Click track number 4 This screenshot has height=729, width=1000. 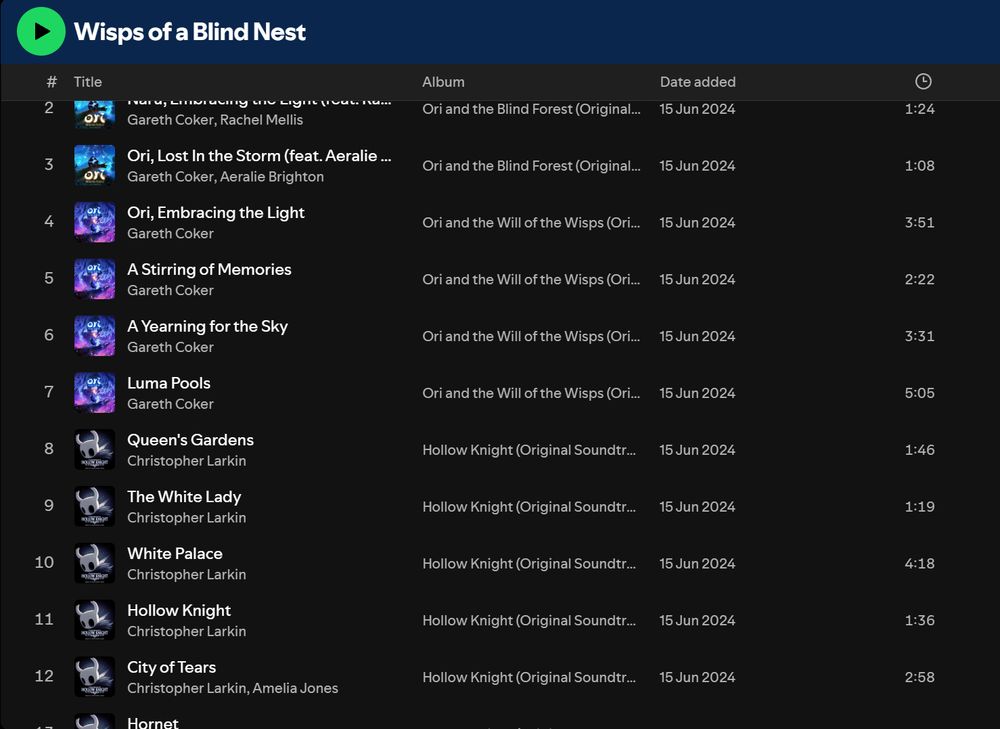click(49, 222)
